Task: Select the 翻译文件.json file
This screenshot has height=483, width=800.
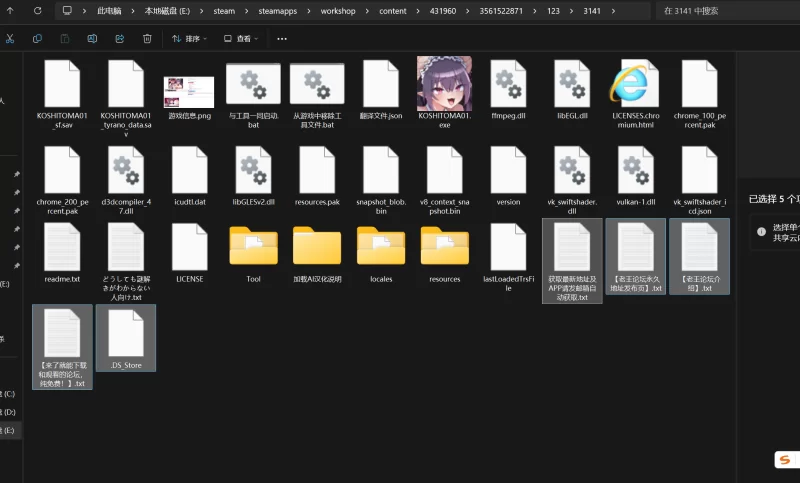Action: [x=381, y=90]
